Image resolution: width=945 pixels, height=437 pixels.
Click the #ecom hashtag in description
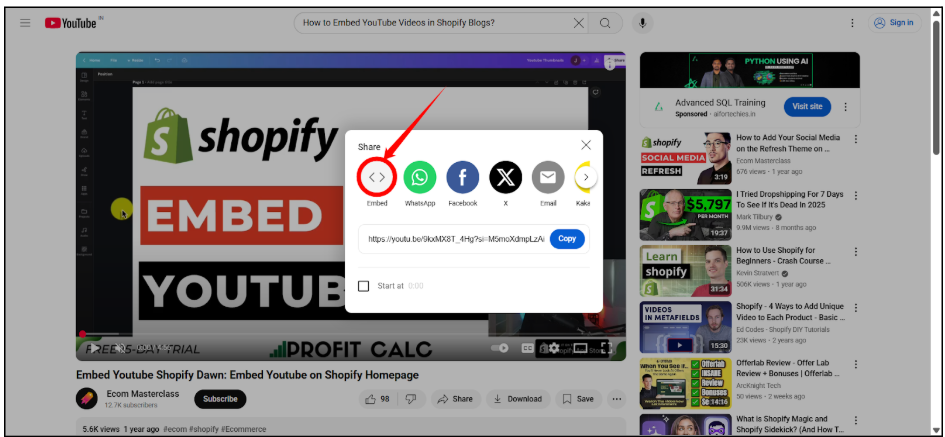point(175,429)
